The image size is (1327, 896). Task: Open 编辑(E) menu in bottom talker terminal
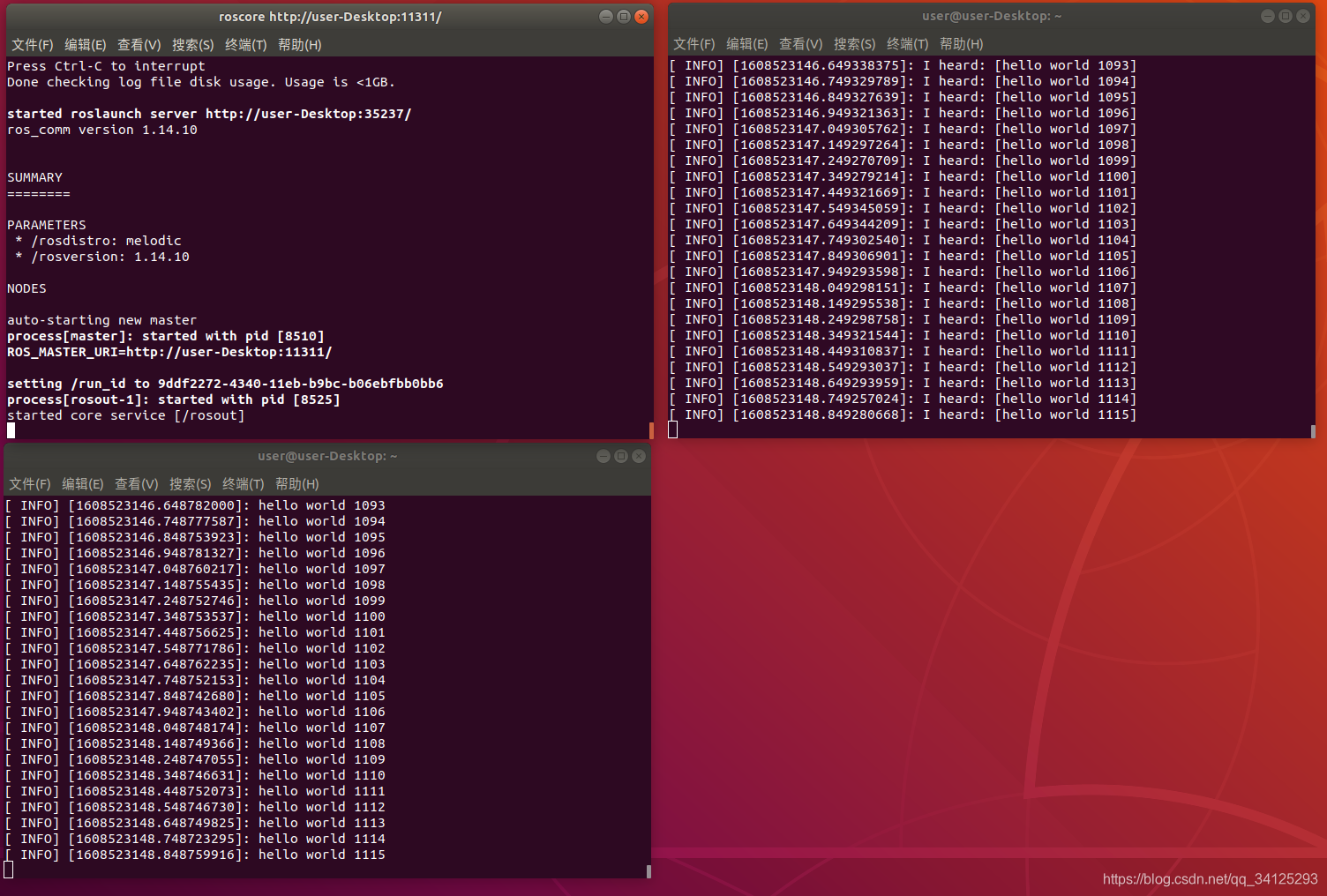83,484
